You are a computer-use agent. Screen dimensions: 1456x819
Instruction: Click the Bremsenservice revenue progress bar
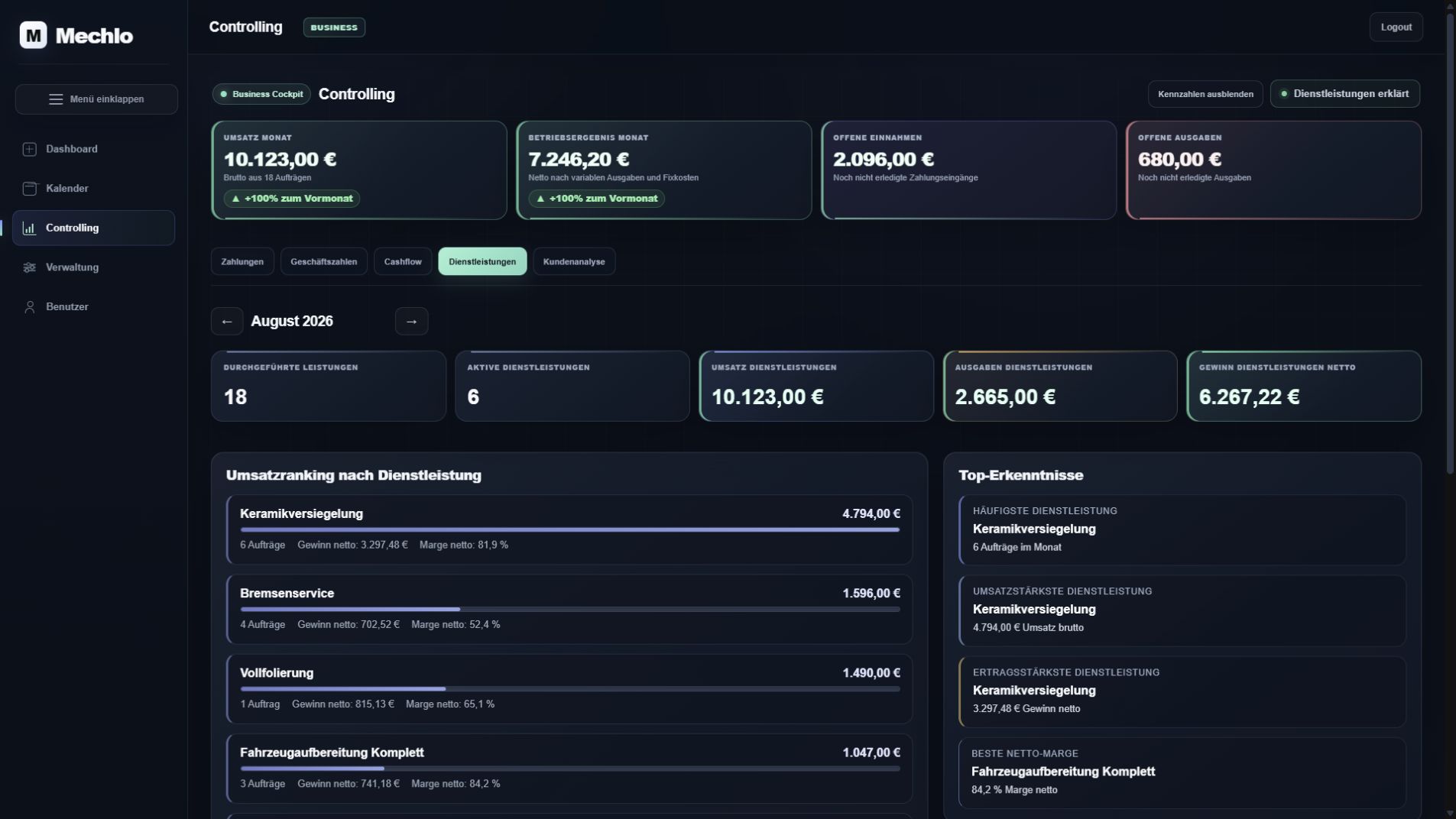pyautogui.click(x=570, y=609)
